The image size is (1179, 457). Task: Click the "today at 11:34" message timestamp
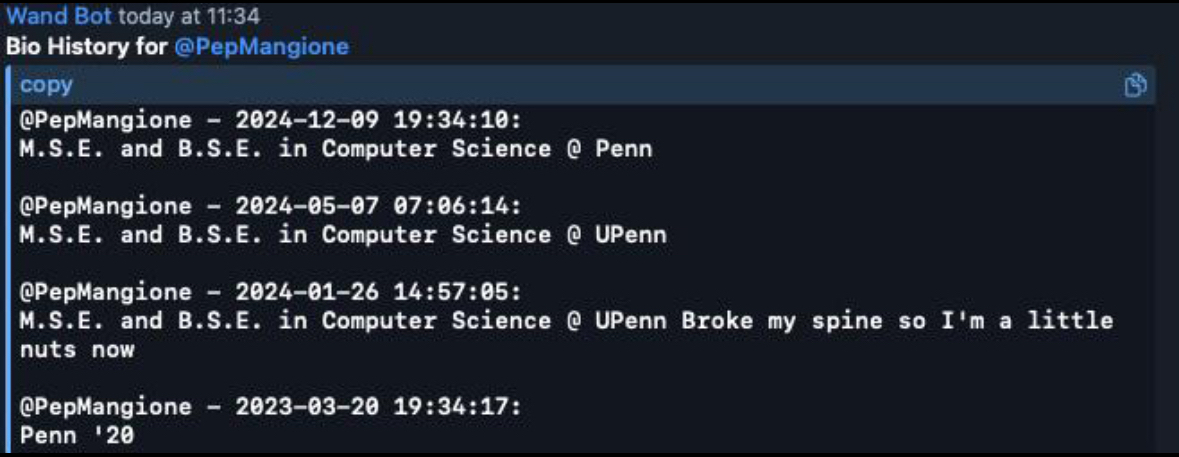[189, 15]
